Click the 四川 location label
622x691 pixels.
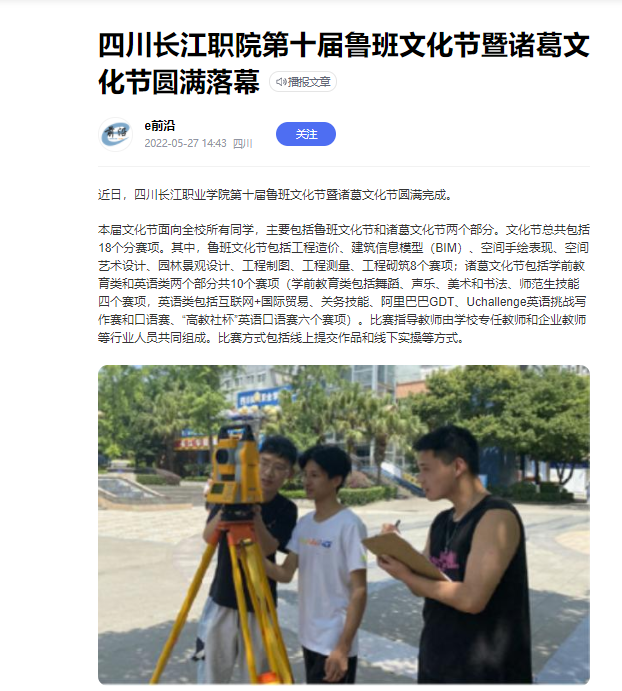pos(242,143)
